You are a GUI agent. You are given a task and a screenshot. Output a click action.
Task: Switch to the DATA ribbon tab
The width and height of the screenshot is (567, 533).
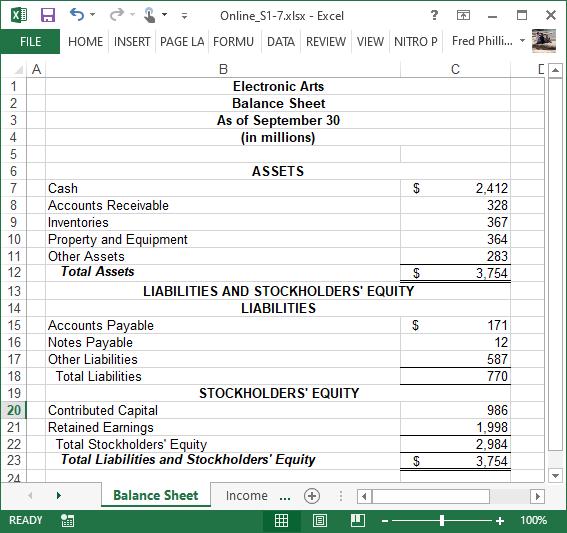tap(281, 42)
